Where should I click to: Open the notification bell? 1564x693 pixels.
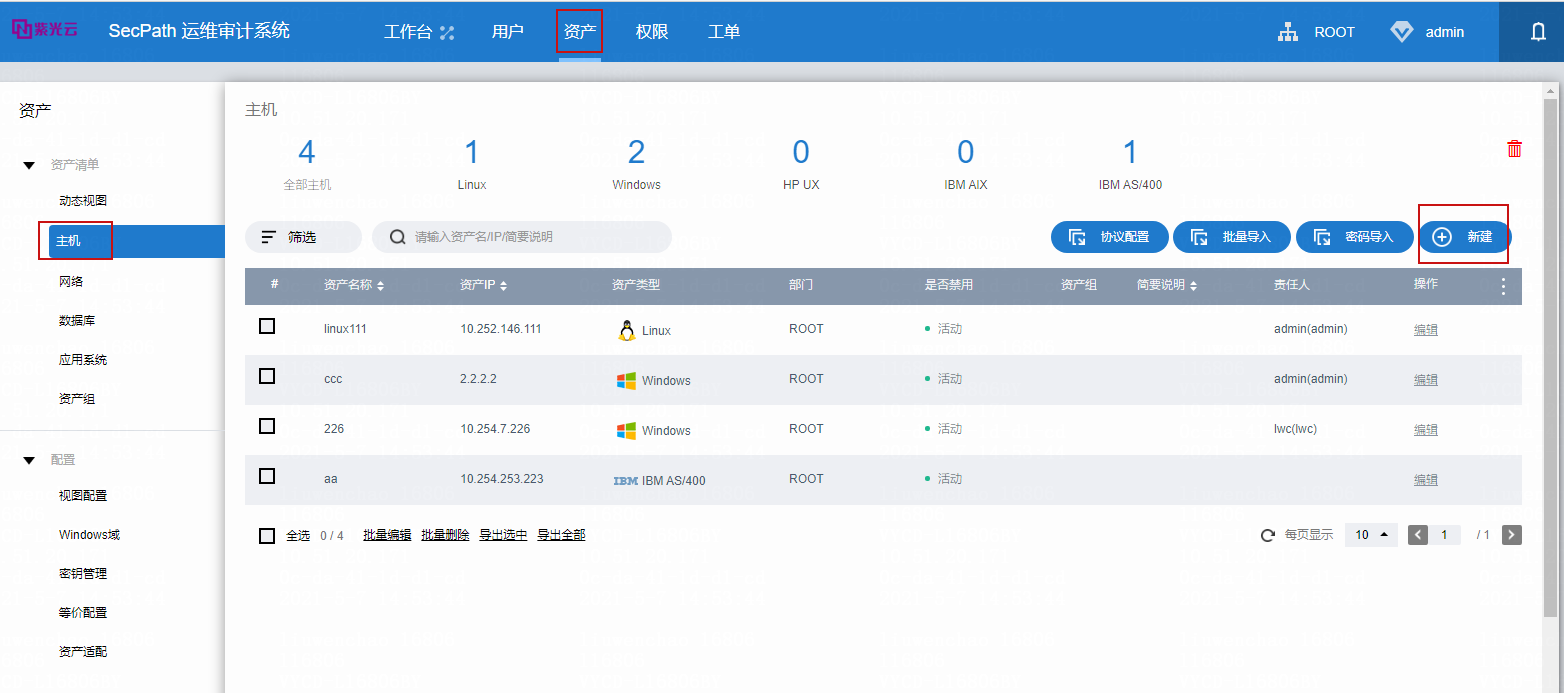(1538, 32)
